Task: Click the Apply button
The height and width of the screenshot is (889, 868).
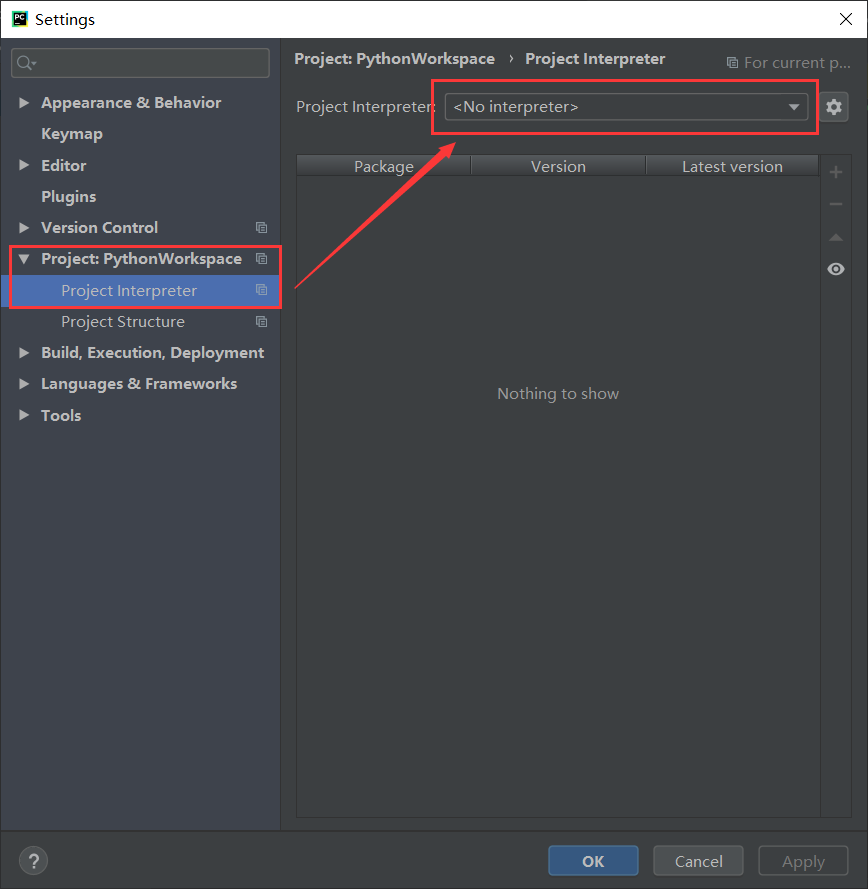Action: pos(803,861)
